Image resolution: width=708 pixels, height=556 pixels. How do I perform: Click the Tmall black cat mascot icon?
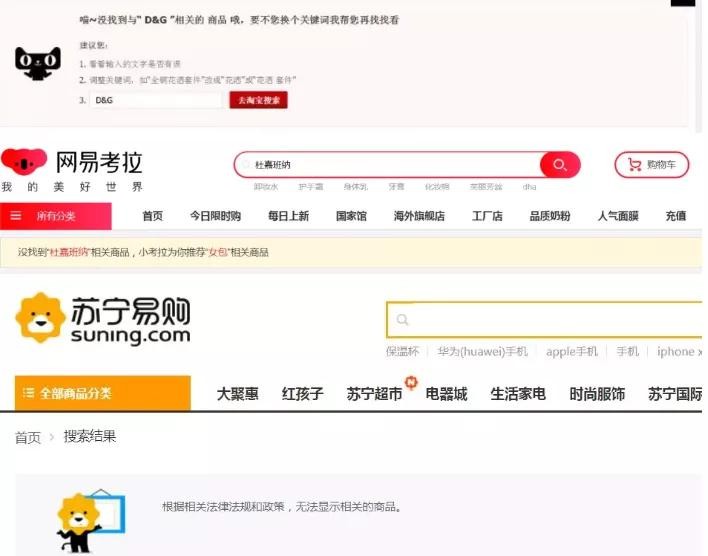38,63
